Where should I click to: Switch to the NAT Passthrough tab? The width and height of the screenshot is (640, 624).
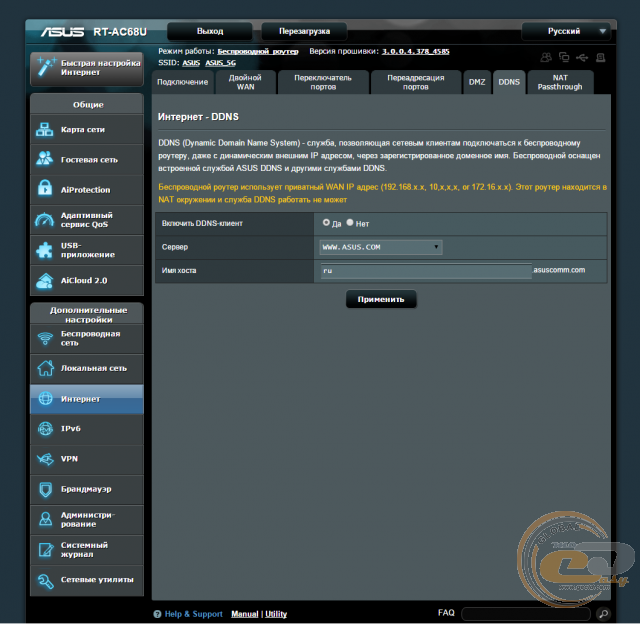click(560, 82)
